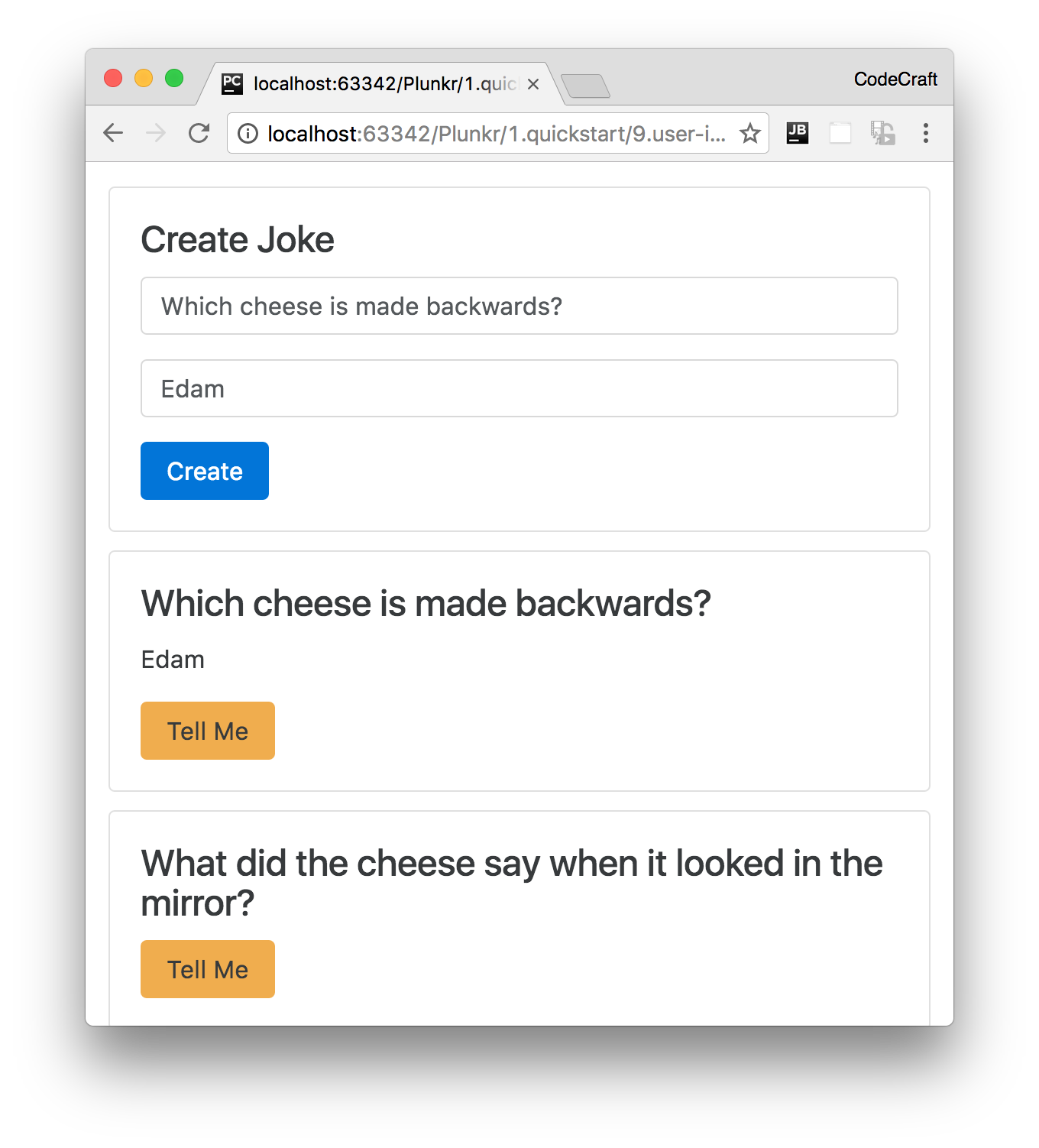Click Tell Me under the backwards cheese joke
This screenshot has width=1039, height=1148.
[x=208, y=731]
